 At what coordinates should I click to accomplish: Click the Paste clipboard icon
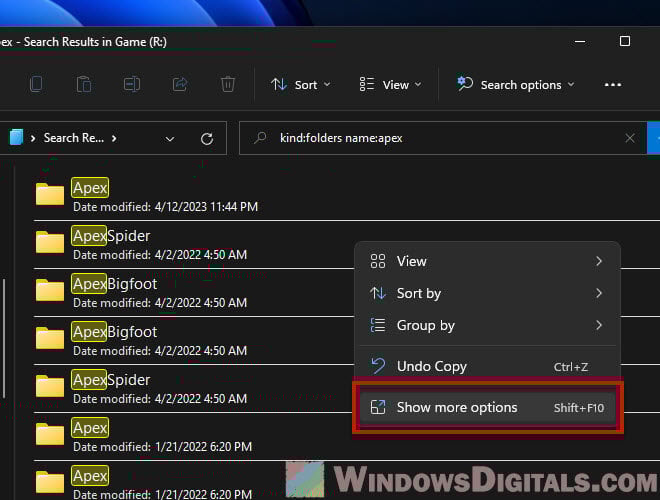click(84, 84)
